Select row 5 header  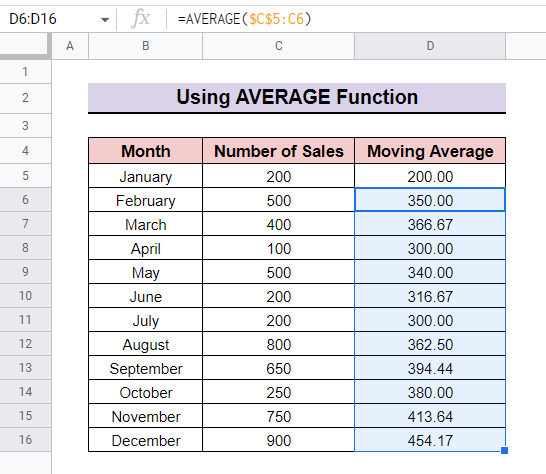pos(25,176)
